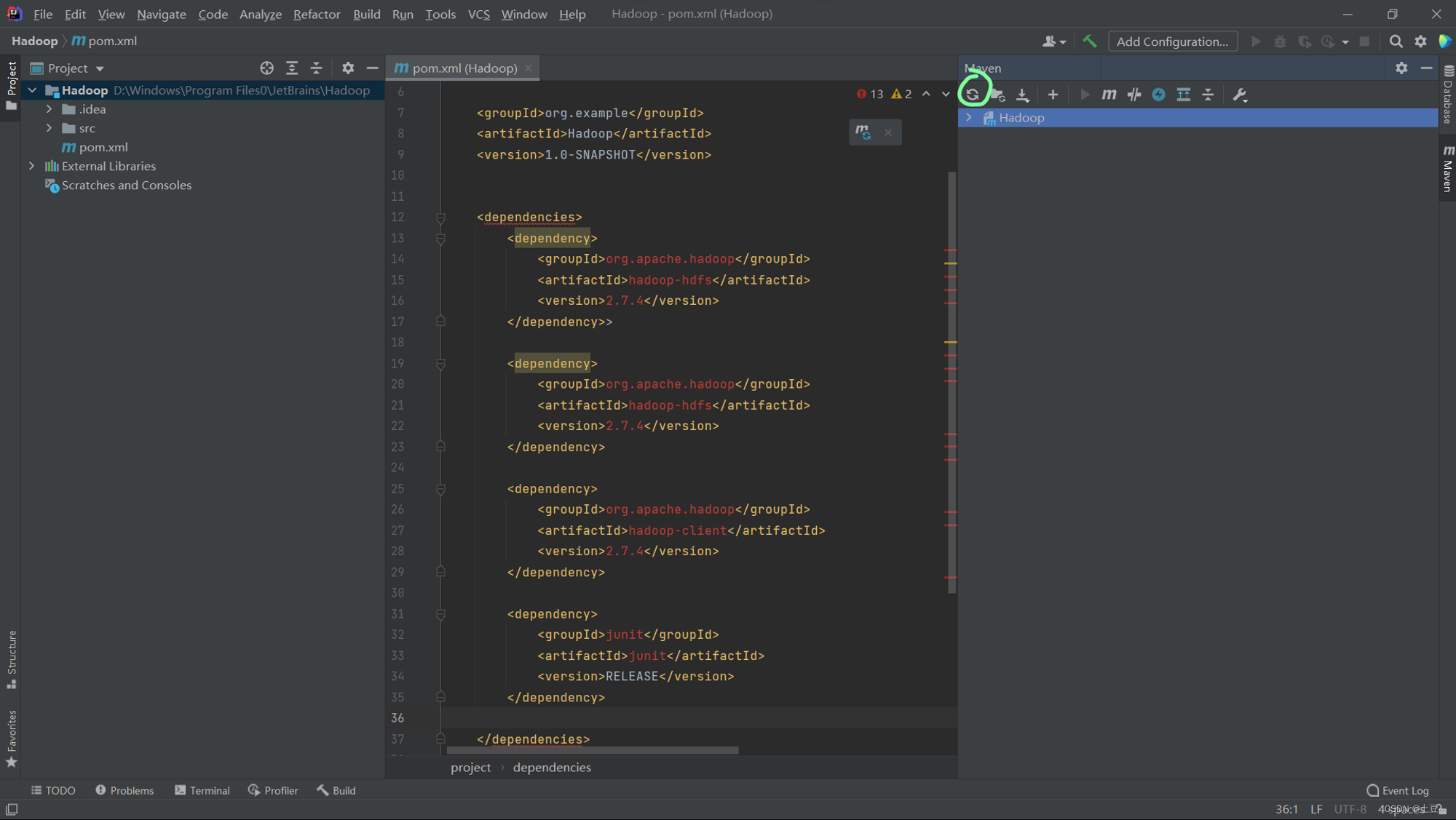Click the Add Maven Projects plus icon

tap(1053, 95)
